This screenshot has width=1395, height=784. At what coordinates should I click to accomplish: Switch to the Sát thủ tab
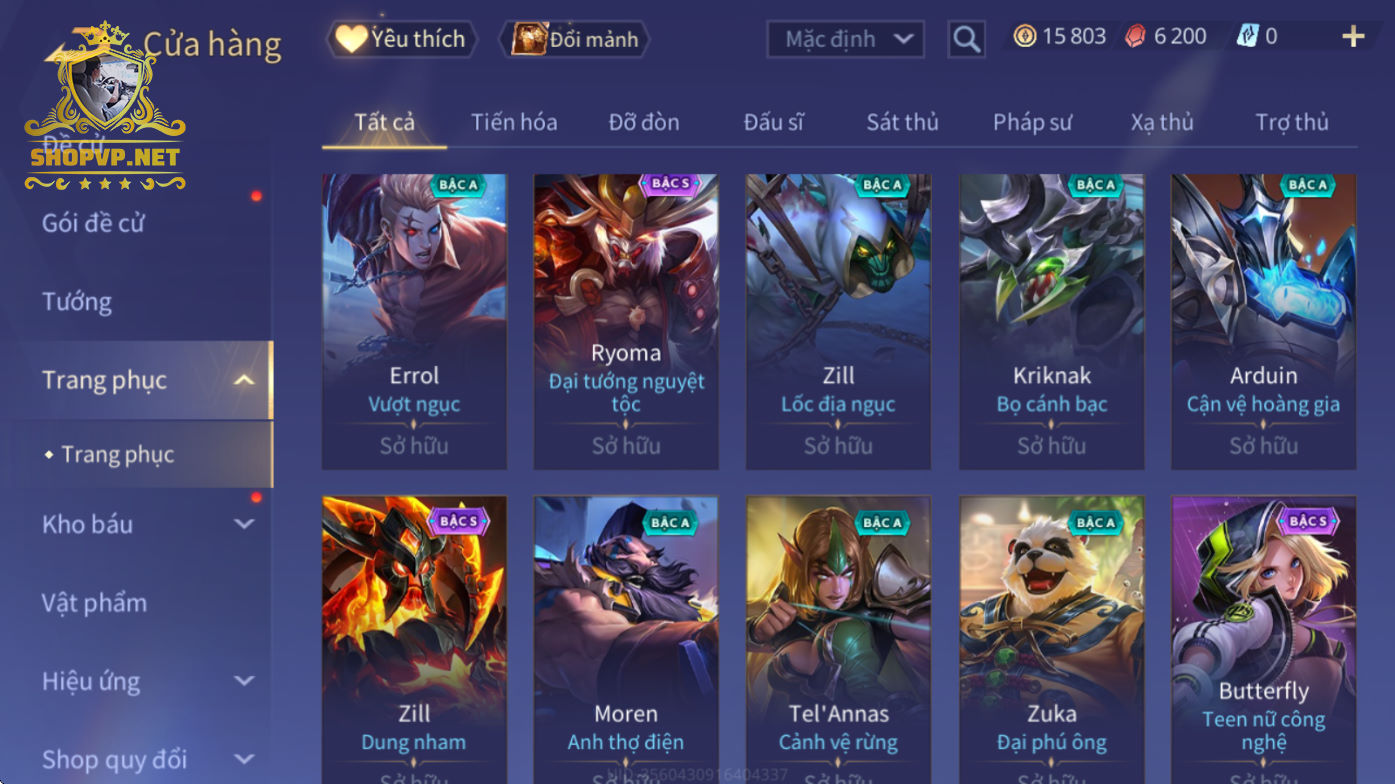coord(902,122)
